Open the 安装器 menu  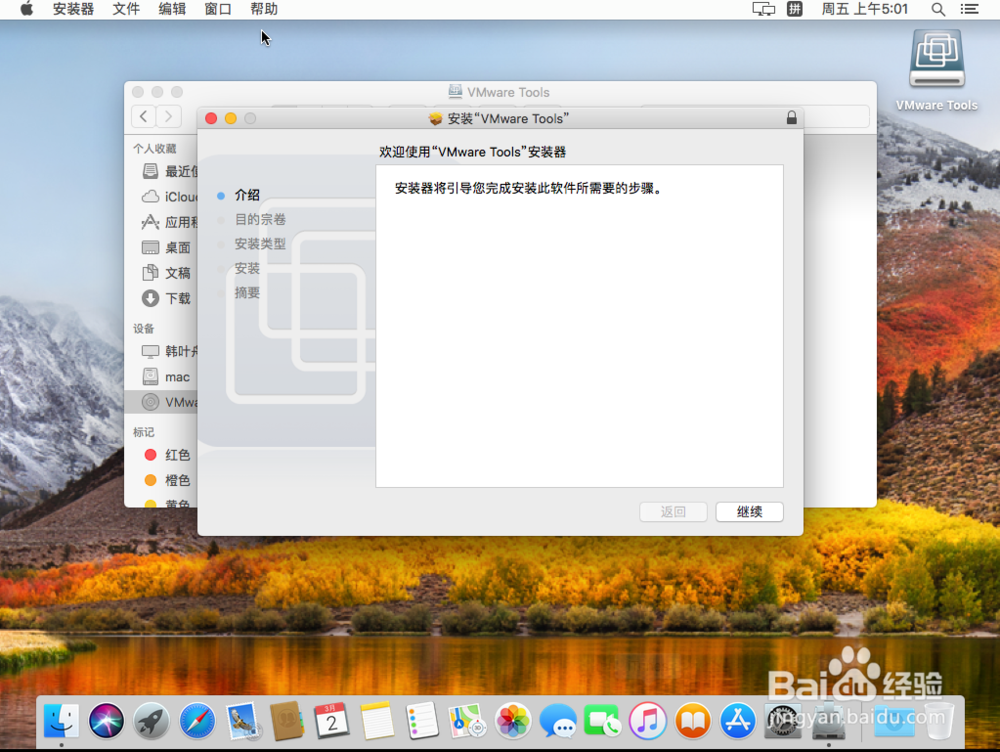(73, 9)
